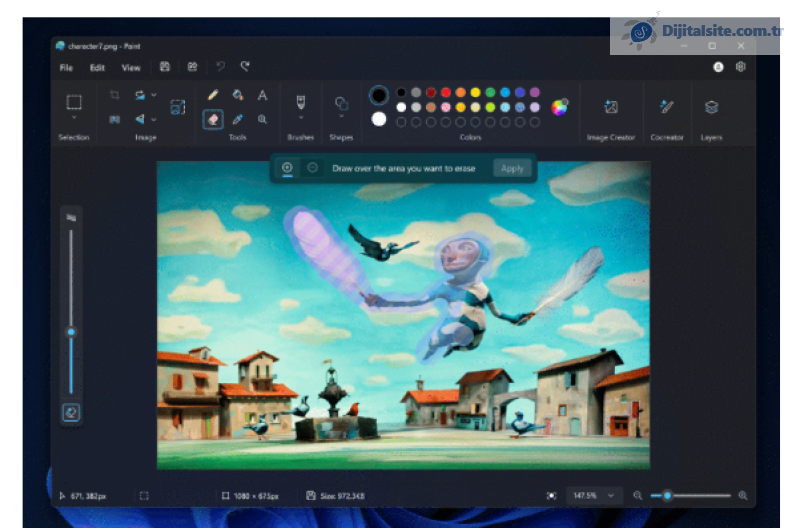
Task: Open Paint settings gear
Action: (741, 67)
